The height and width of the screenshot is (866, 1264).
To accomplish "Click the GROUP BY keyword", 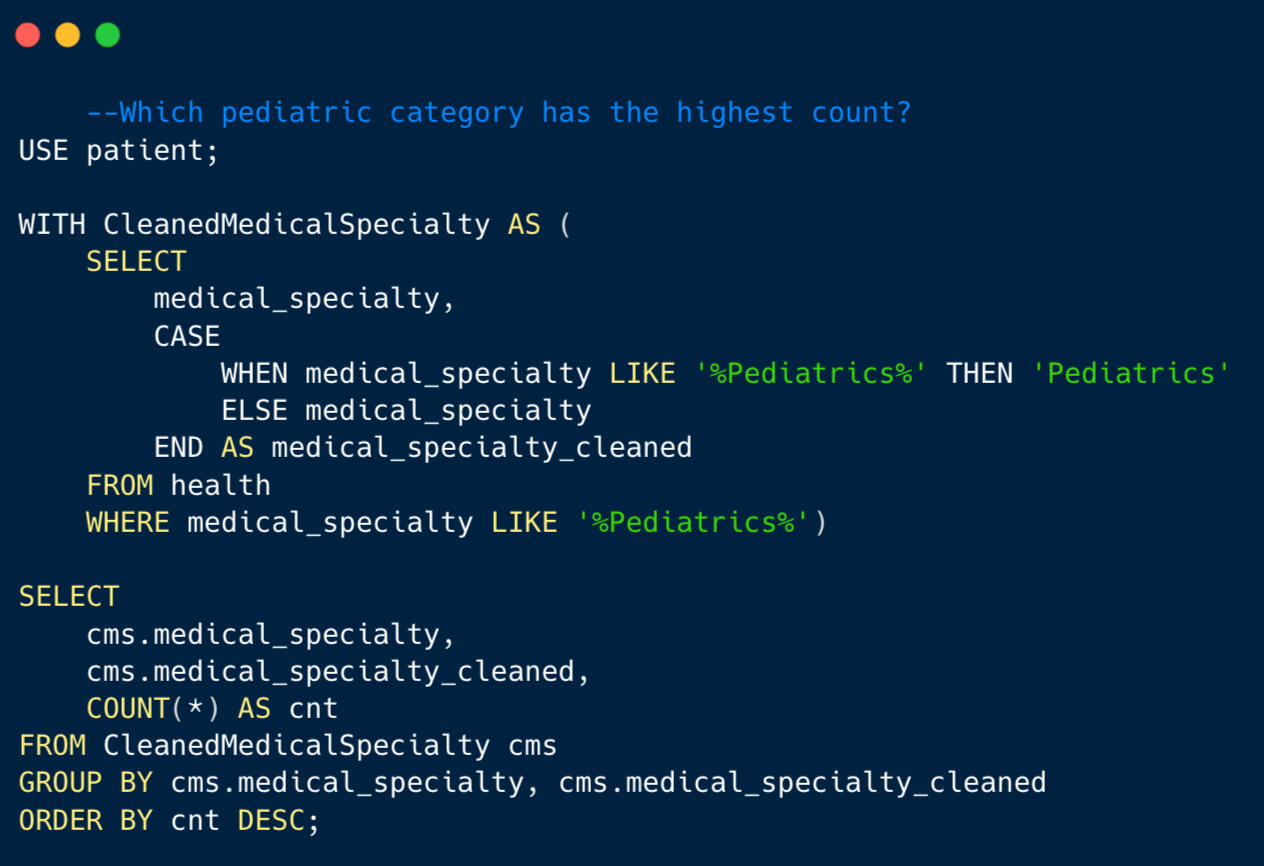I will [86, 782].
